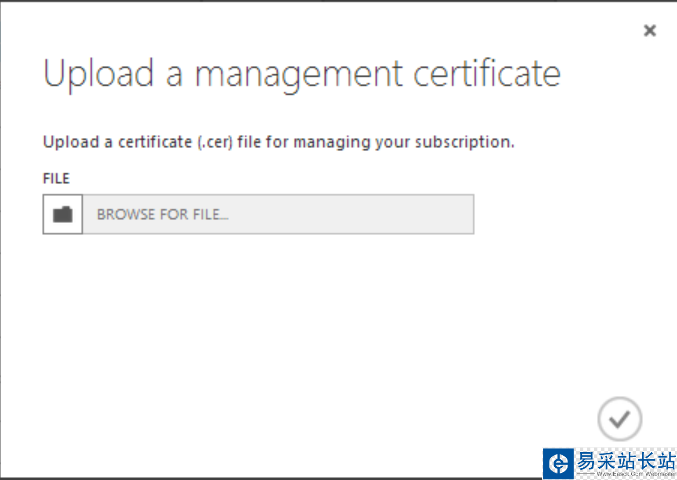Click the certificate upload description text
This screenshot has height=480, width=677.
tap(278, 142)
